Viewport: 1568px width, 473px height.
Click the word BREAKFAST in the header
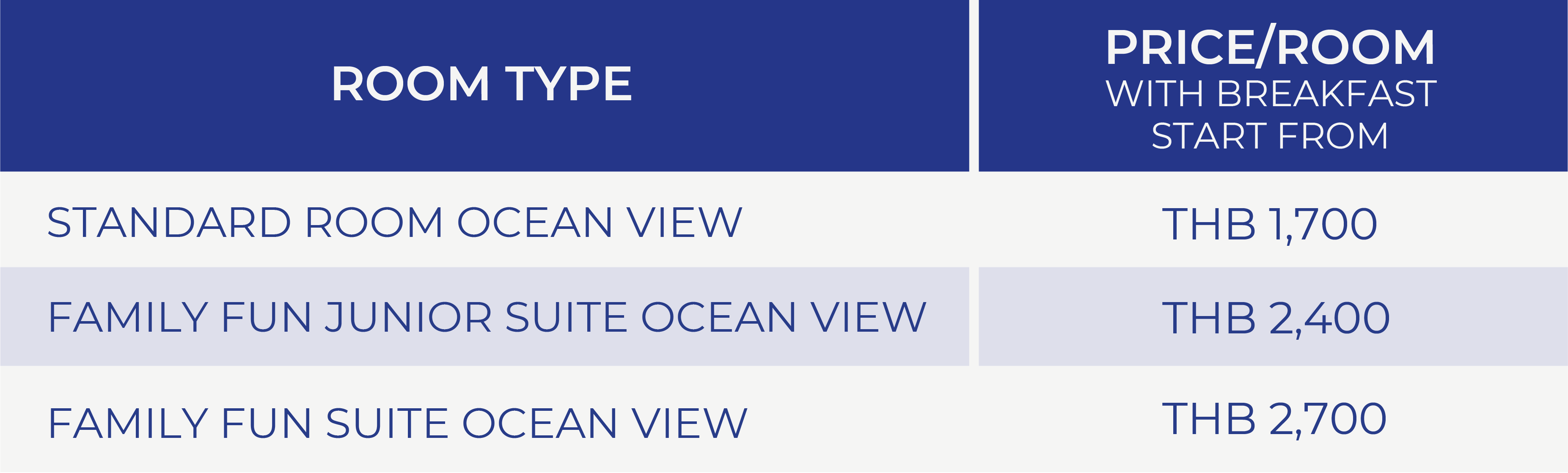point(1326,94)
